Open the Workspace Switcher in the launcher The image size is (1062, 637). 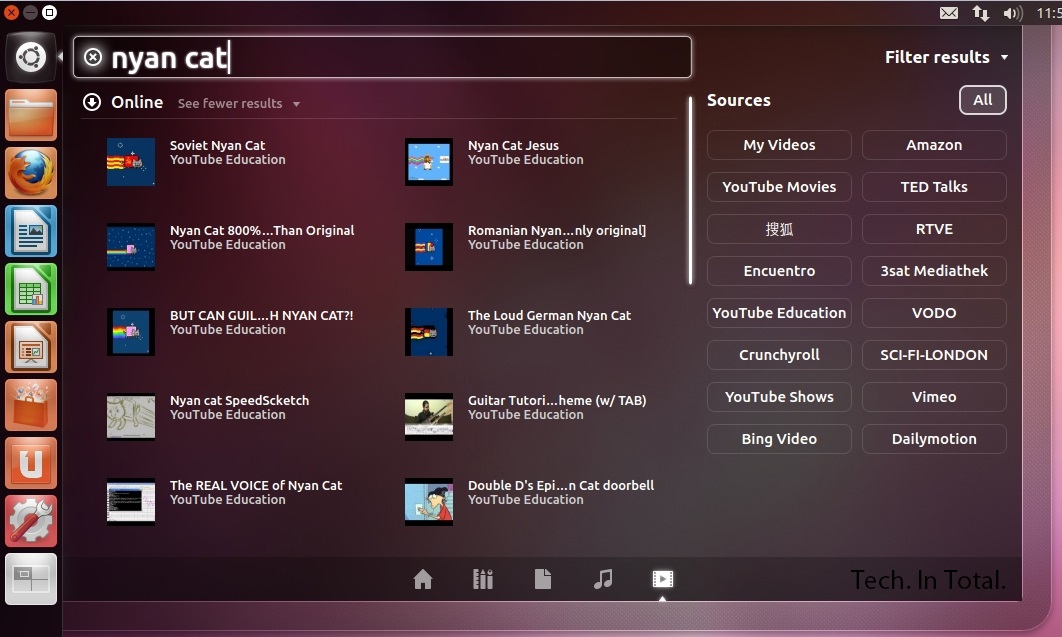[31, 579]
